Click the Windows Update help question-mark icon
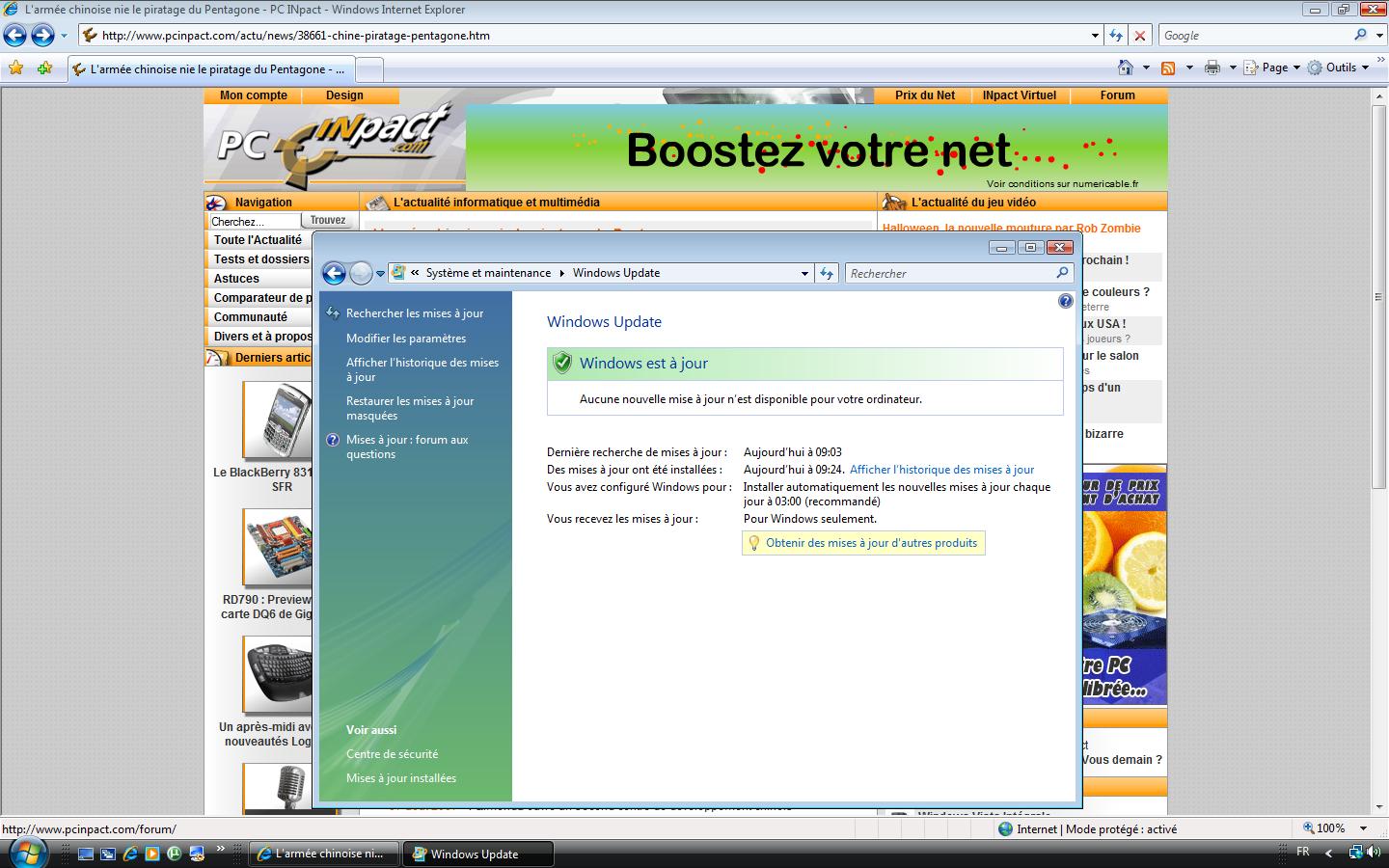 (x=1065, y=301)
